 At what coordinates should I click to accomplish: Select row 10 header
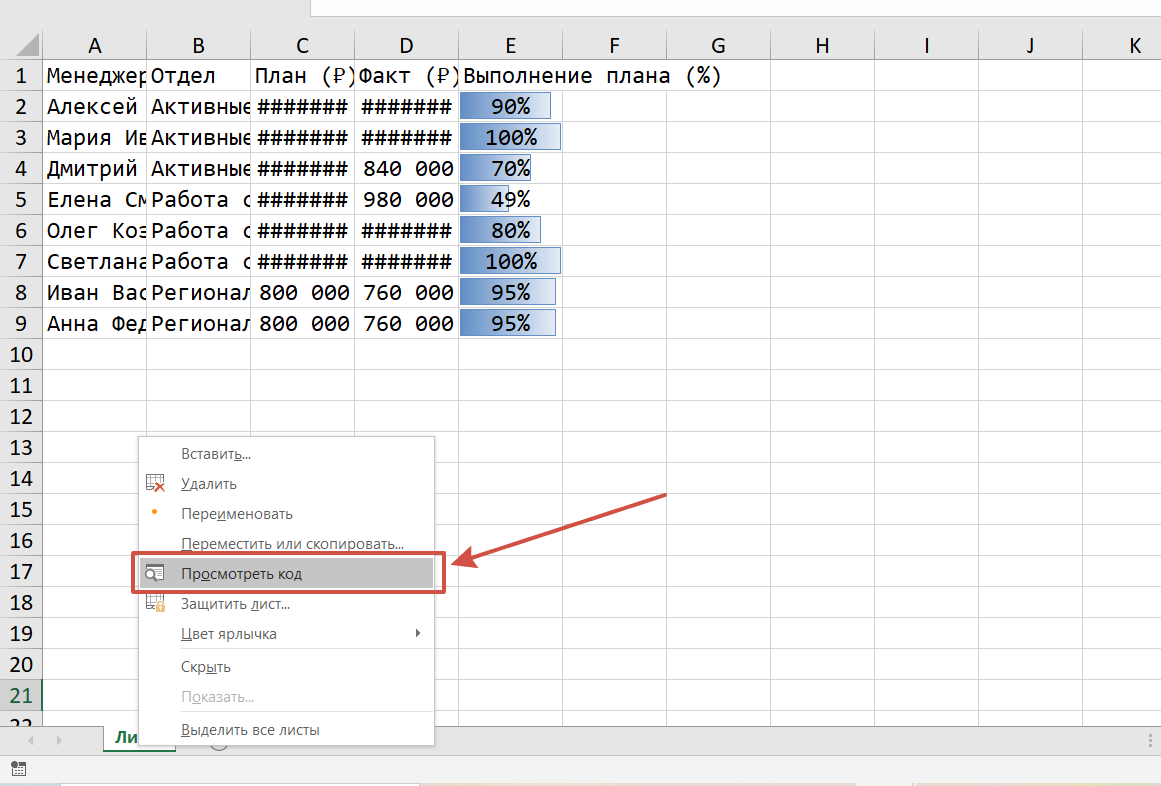tap(21, 355)
